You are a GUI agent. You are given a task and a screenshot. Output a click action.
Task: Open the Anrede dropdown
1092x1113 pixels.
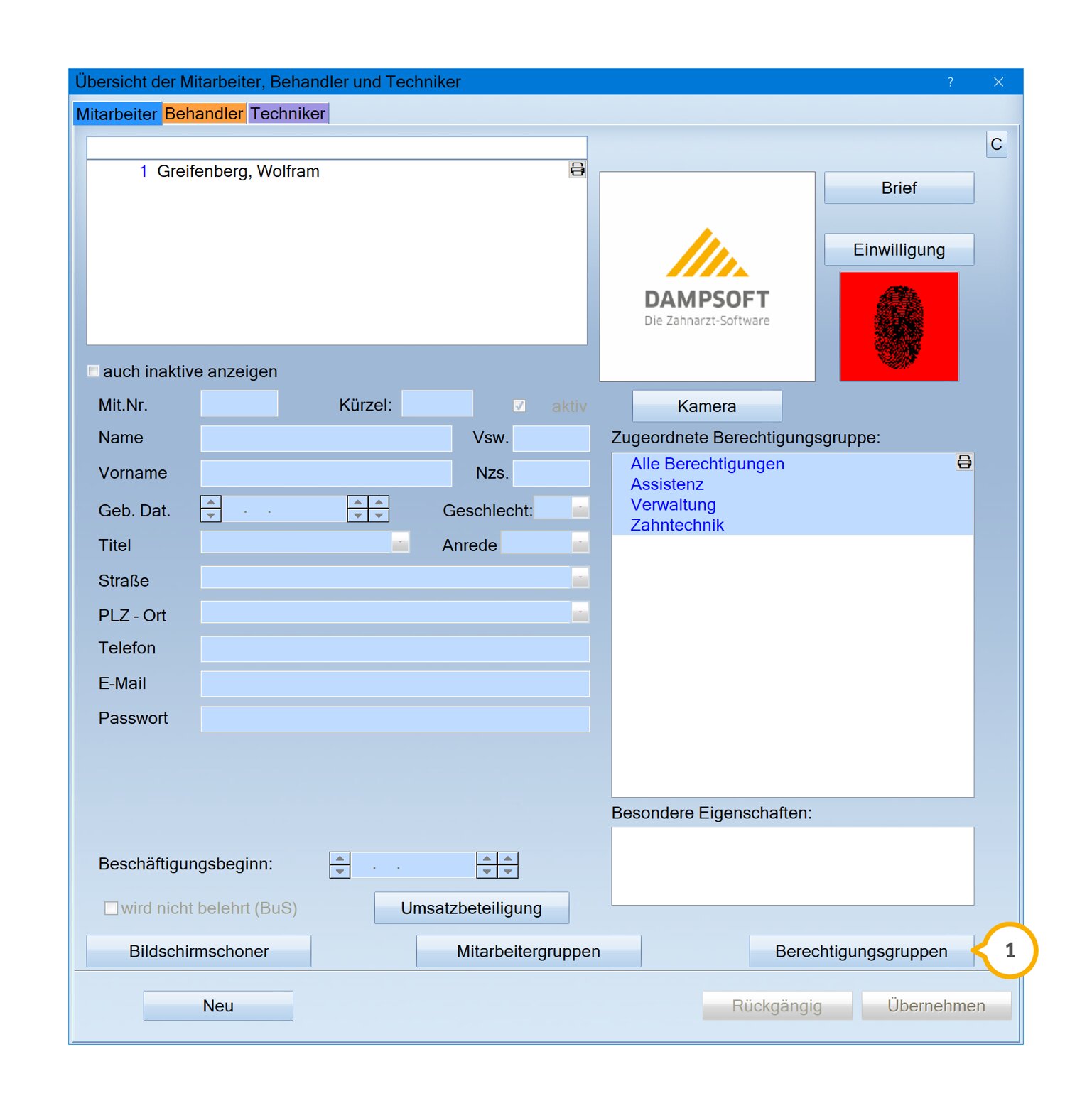pyautogui.click(x=580, y=543)
